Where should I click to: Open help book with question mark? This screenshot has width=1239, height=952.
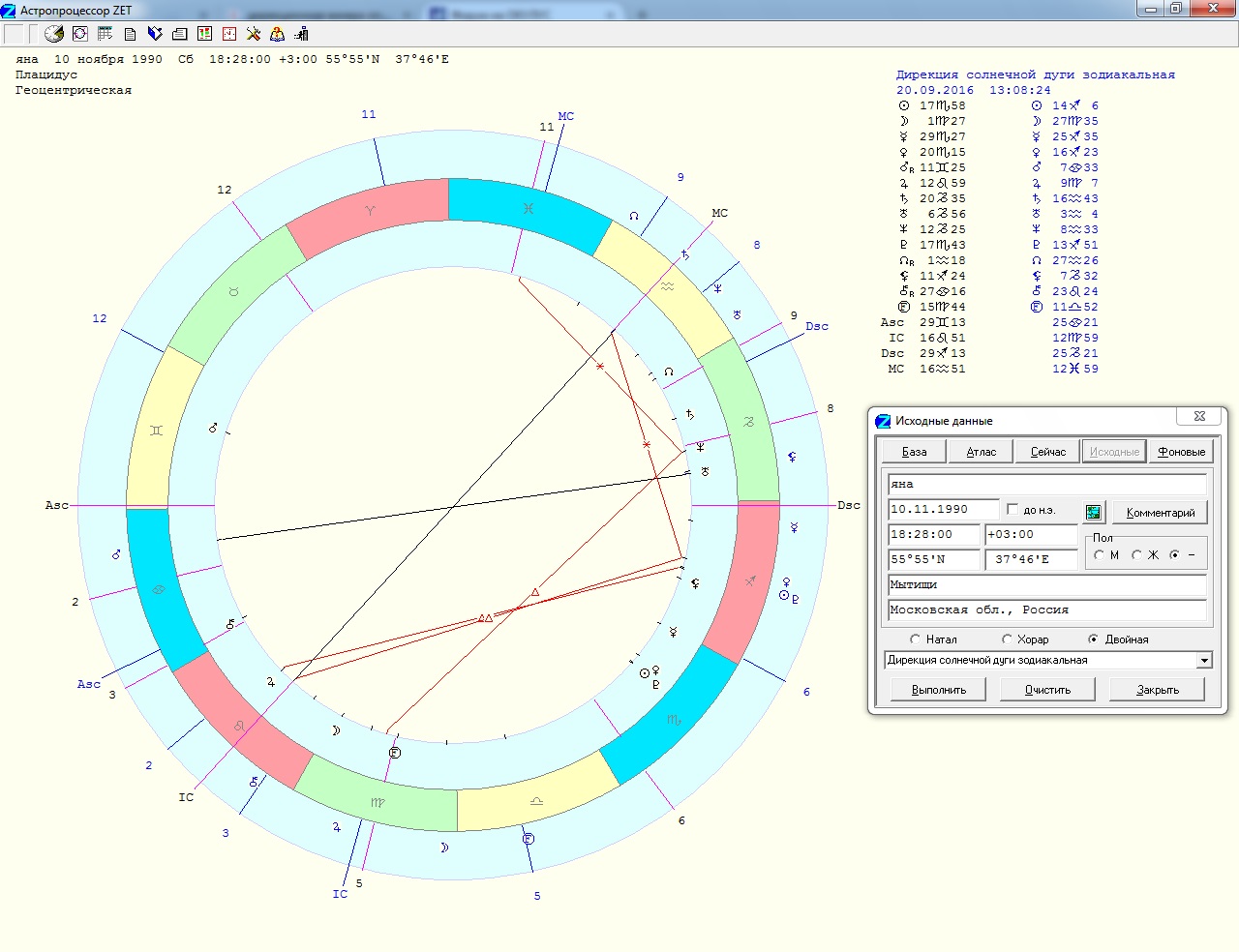[x=278, y=34]
